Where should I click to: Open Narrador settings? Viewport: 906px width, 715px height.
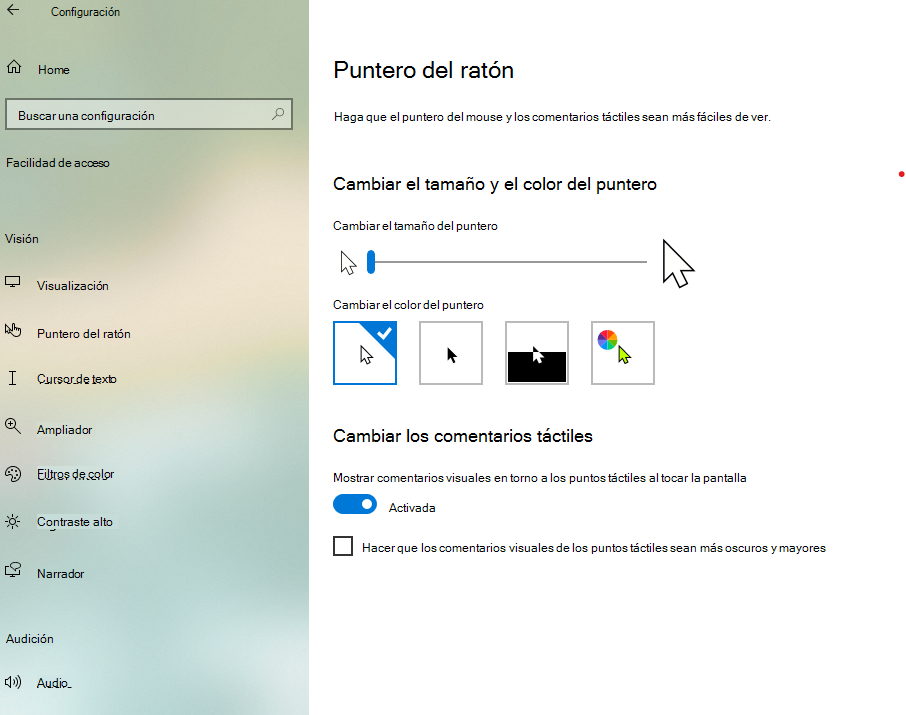click(x=61, y=573)
